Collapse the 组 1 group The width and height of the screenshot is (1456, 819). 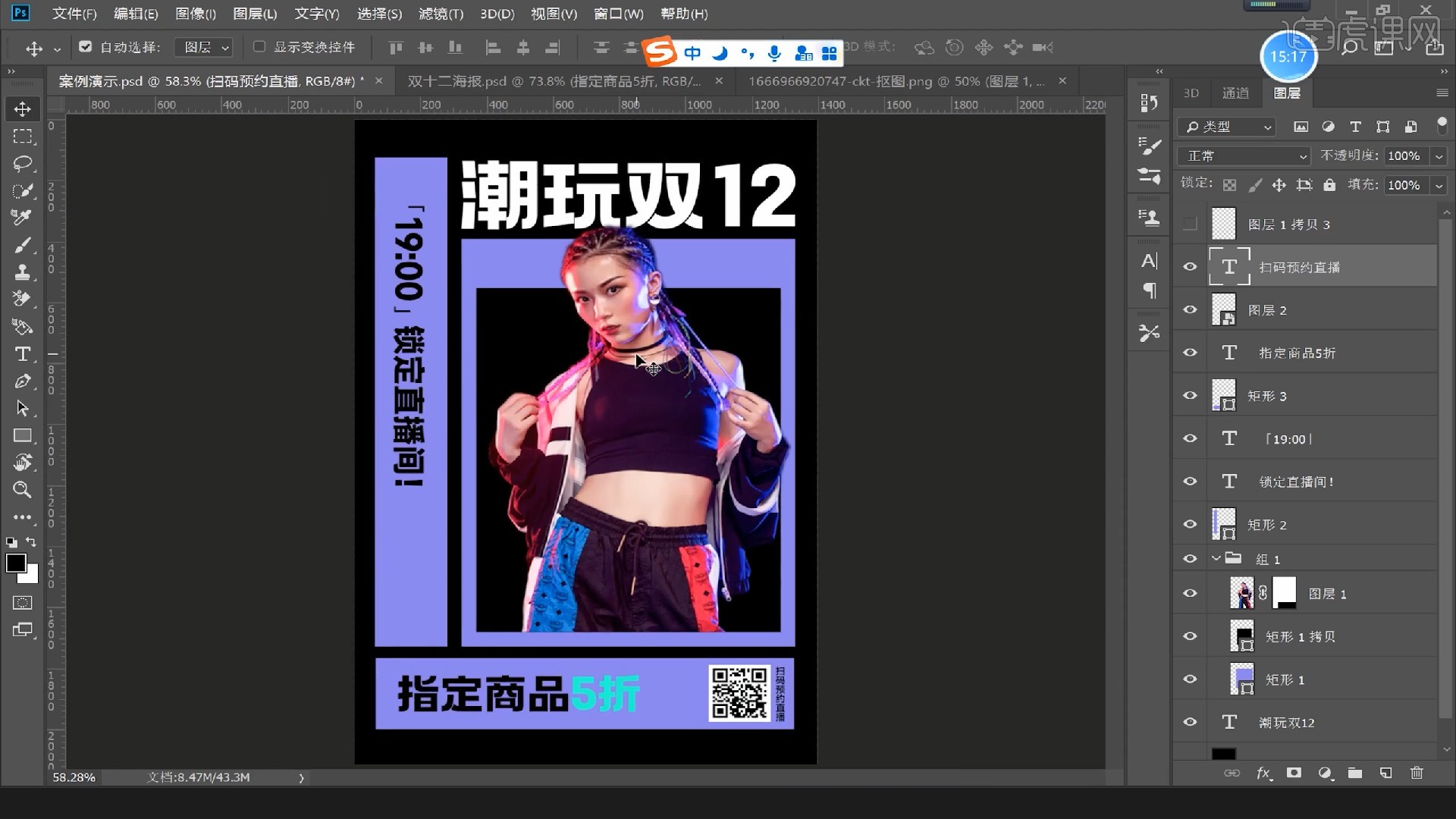pos(1216,559)
